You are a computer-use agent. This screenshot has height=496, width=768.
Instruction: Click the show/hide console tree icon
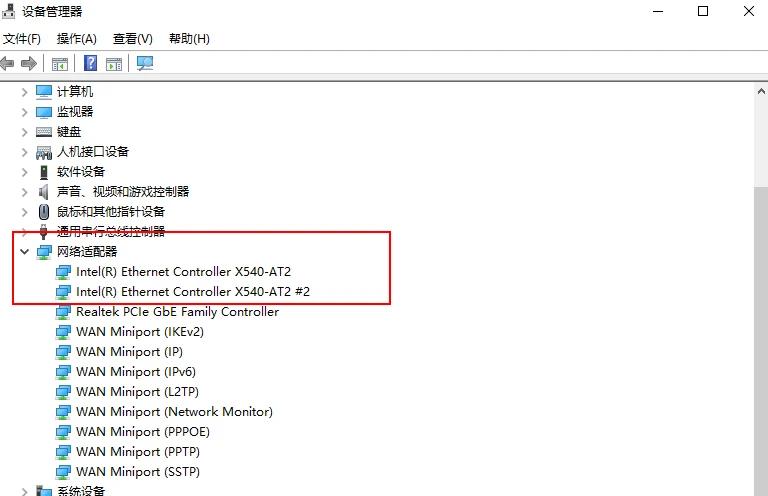click(60, 64)
